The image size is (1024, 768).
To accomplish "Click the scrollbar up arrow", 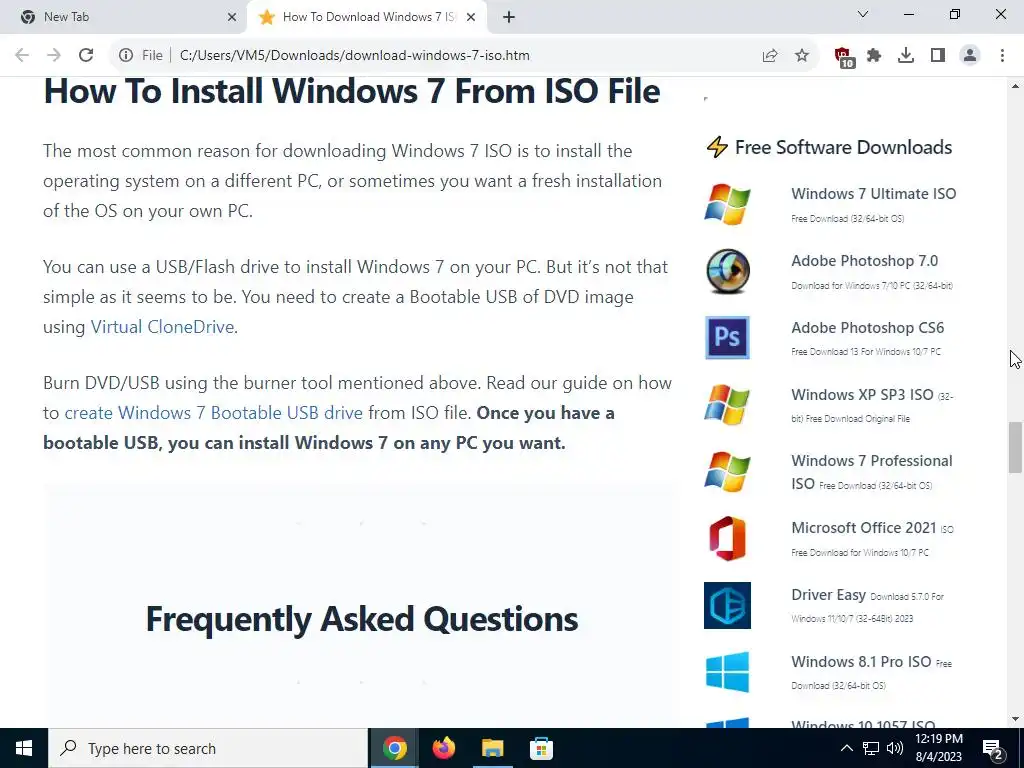I will (1015, 86).
